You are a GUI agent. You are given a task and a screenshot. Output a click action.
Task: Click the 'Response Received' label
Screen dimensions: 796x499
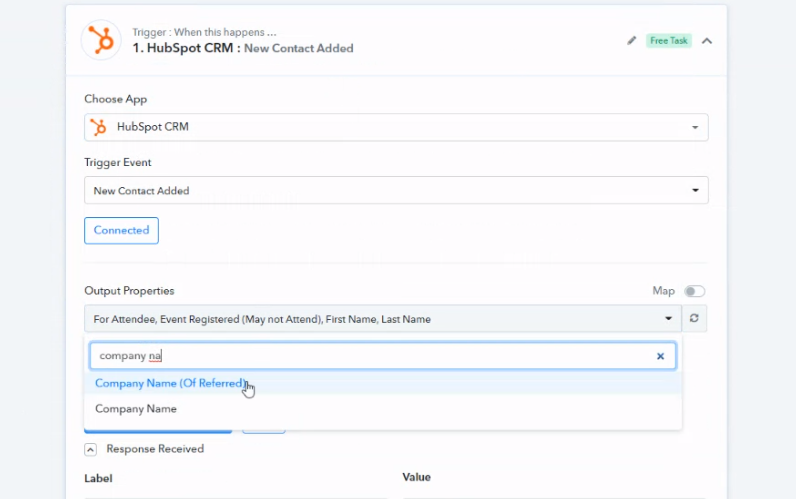(155, 449)
